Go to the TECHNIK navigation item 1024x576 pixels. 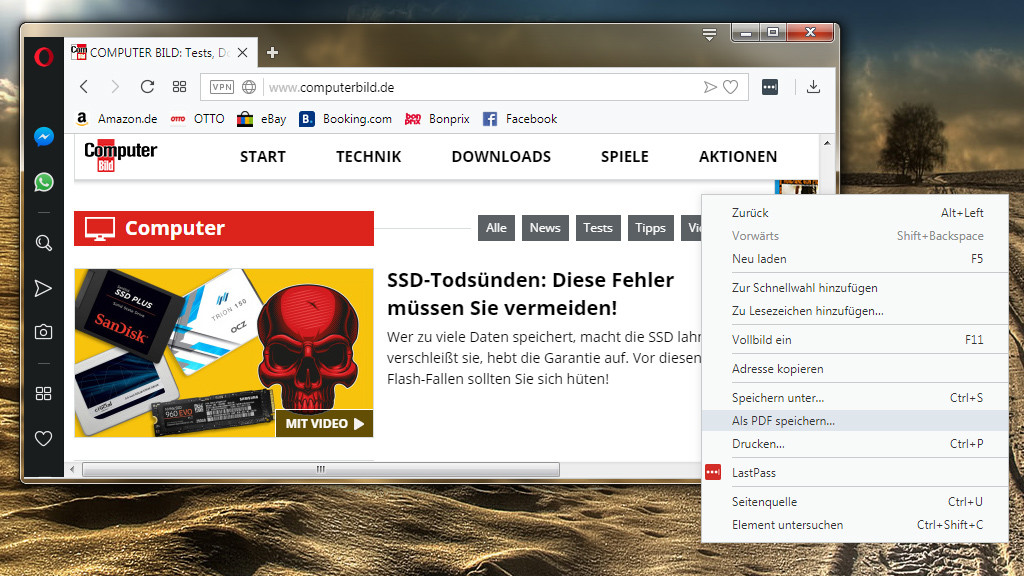(x=368, y=157)
